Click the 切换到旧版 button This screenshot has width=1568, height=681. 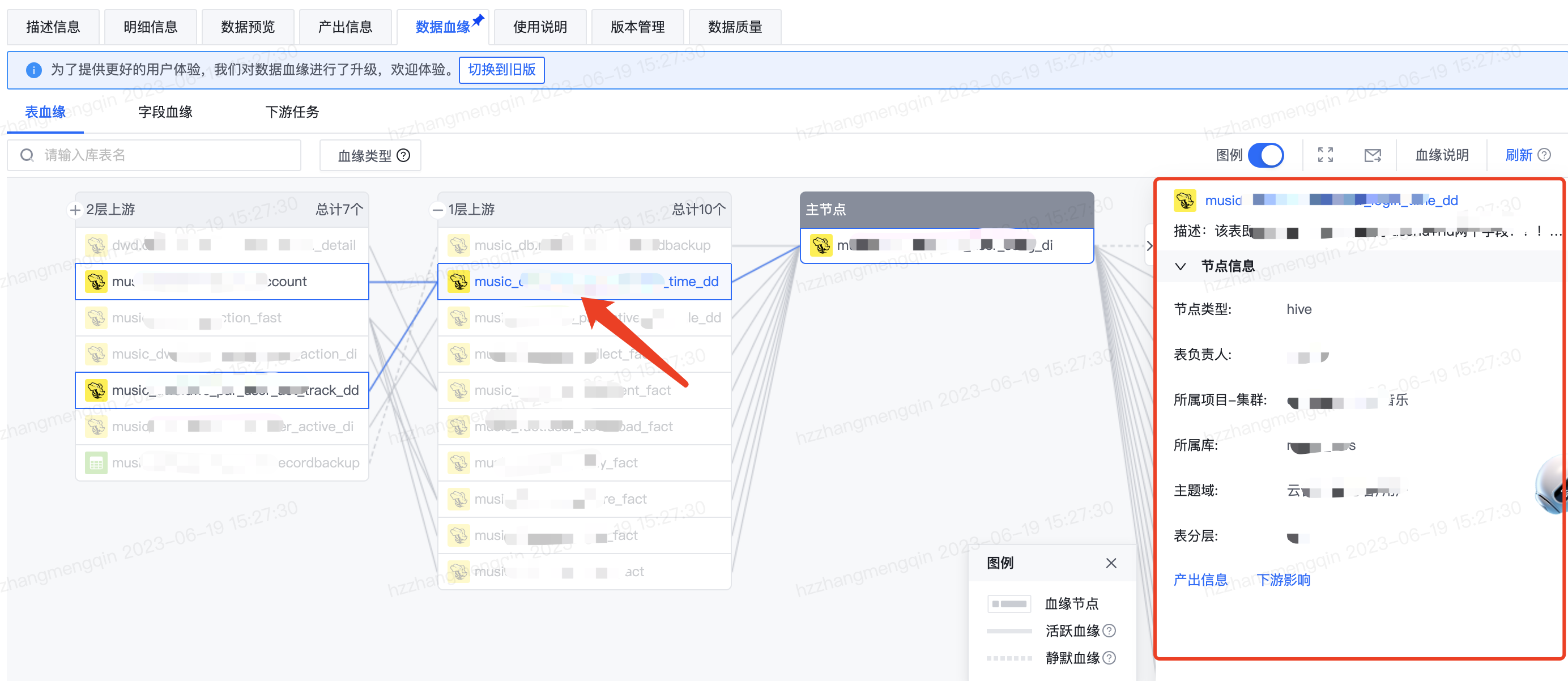point(501,70)
